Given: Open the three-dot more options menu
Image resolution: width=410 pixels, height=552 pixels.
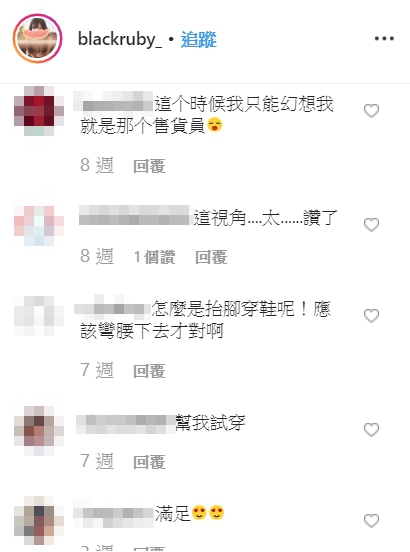Looking at the screenshot, I should coord(384,38).
